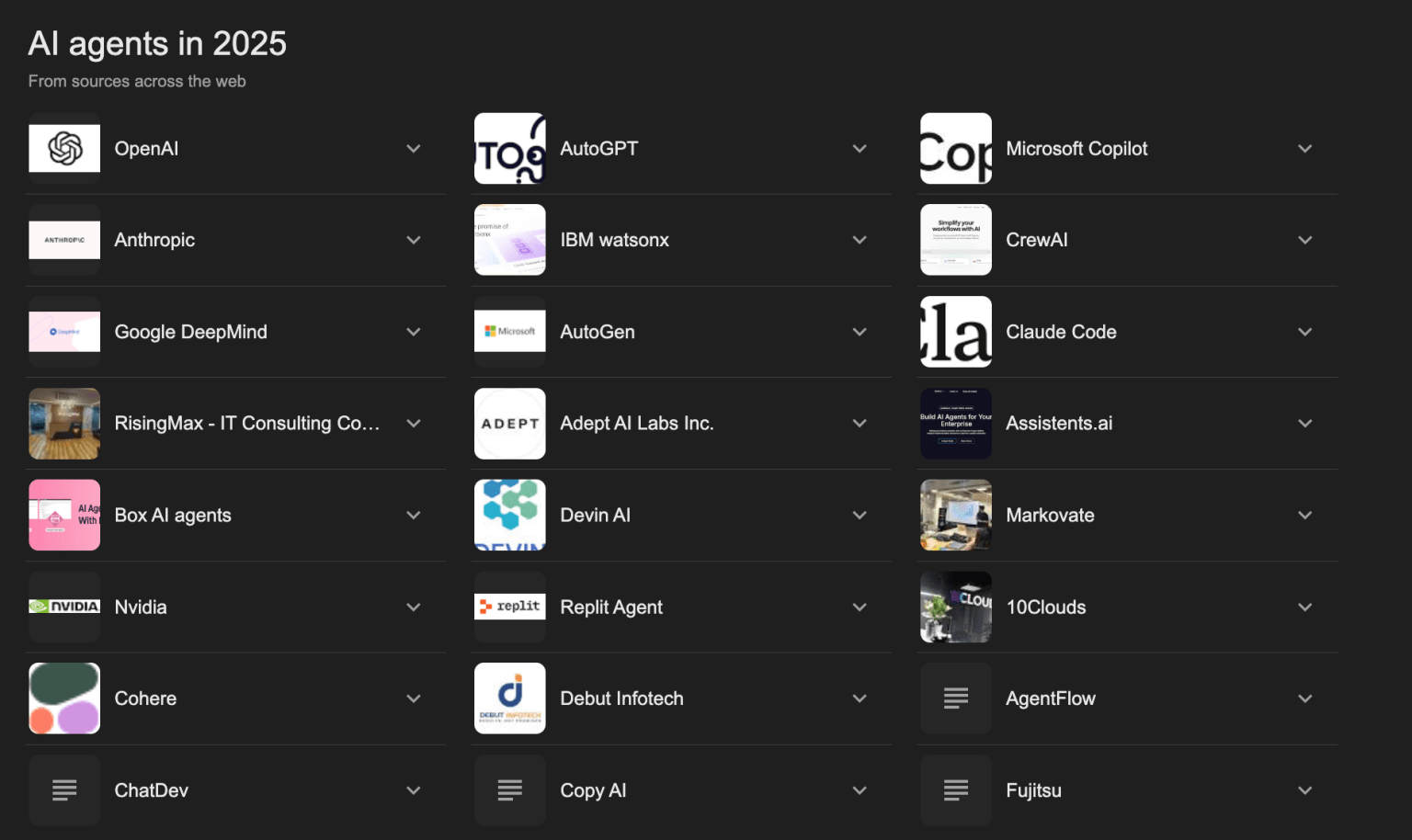Click the Cohere logo thumbnail

[64, 698]
